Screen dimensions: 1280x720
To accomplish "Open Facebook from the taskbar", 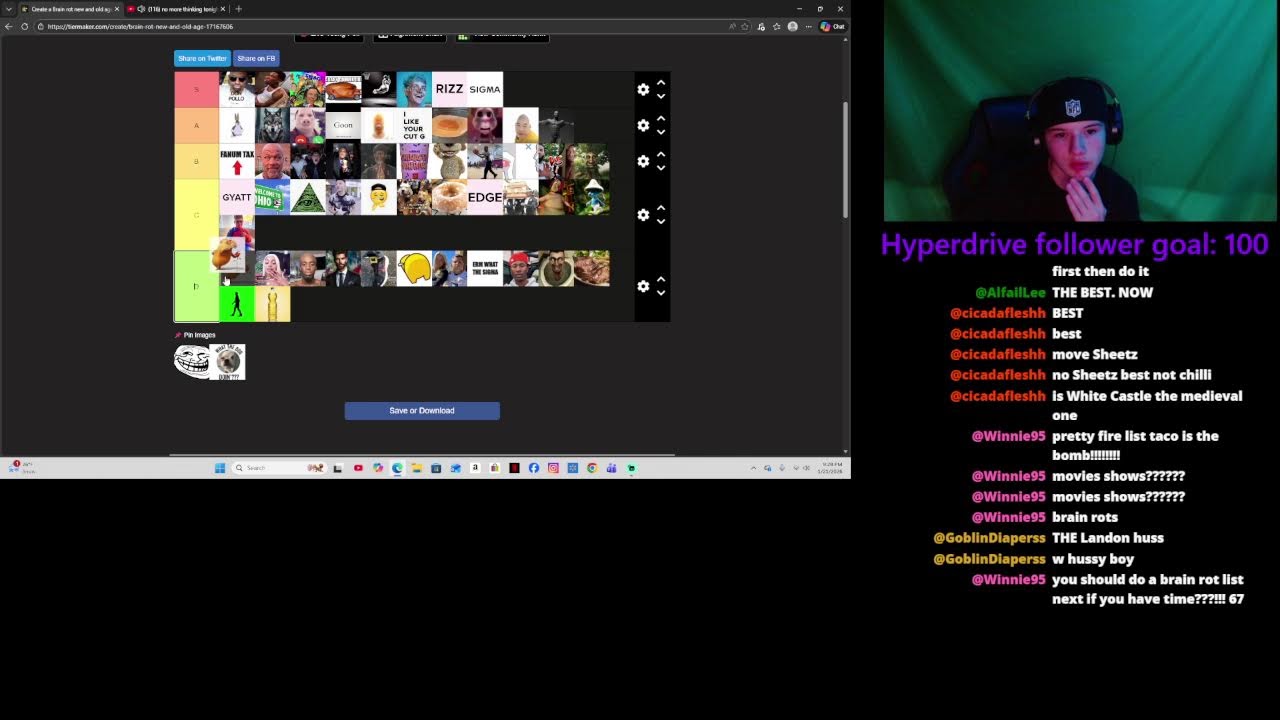I will [x=533, y=468].
